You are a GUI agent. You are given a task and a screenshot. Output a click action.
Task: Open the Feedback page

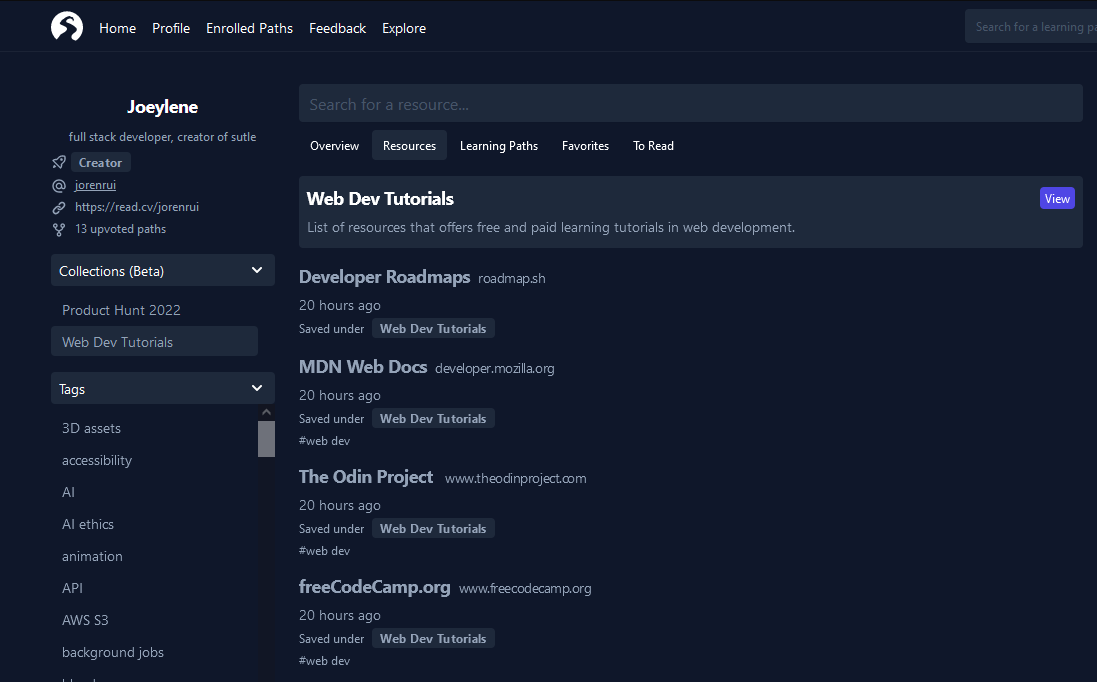click(337, 28)
